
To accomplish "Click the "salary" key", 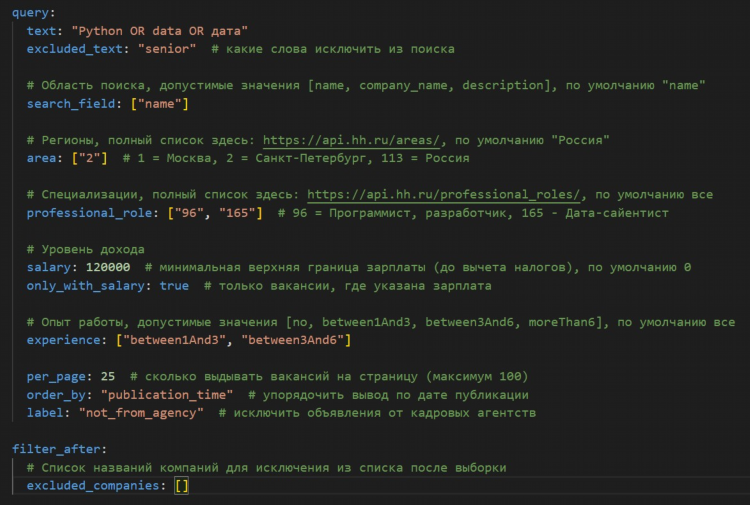I will [49, 267].
